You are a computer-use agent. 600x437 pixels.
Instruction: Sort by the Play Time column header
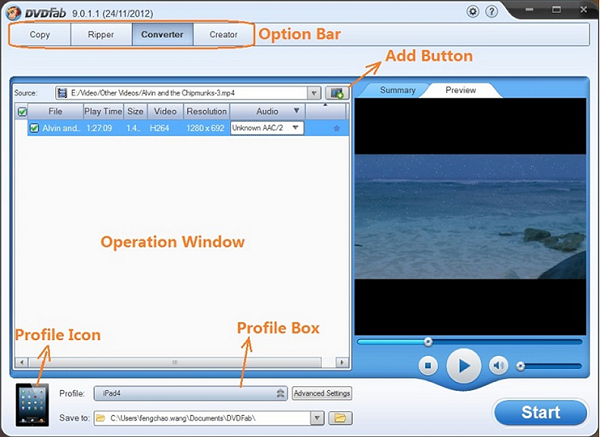[x=103, y=111]
